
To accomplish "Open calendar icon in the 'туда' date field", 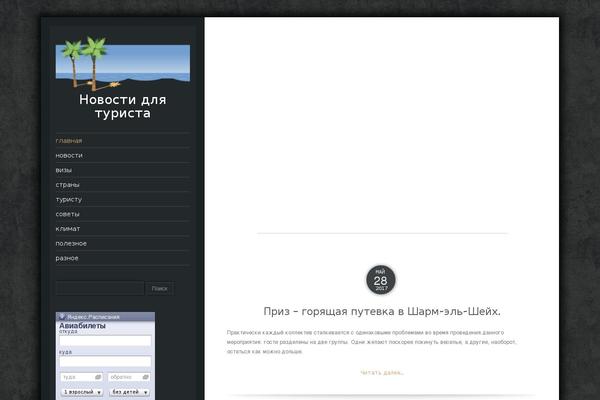I will tap(98, 377).
